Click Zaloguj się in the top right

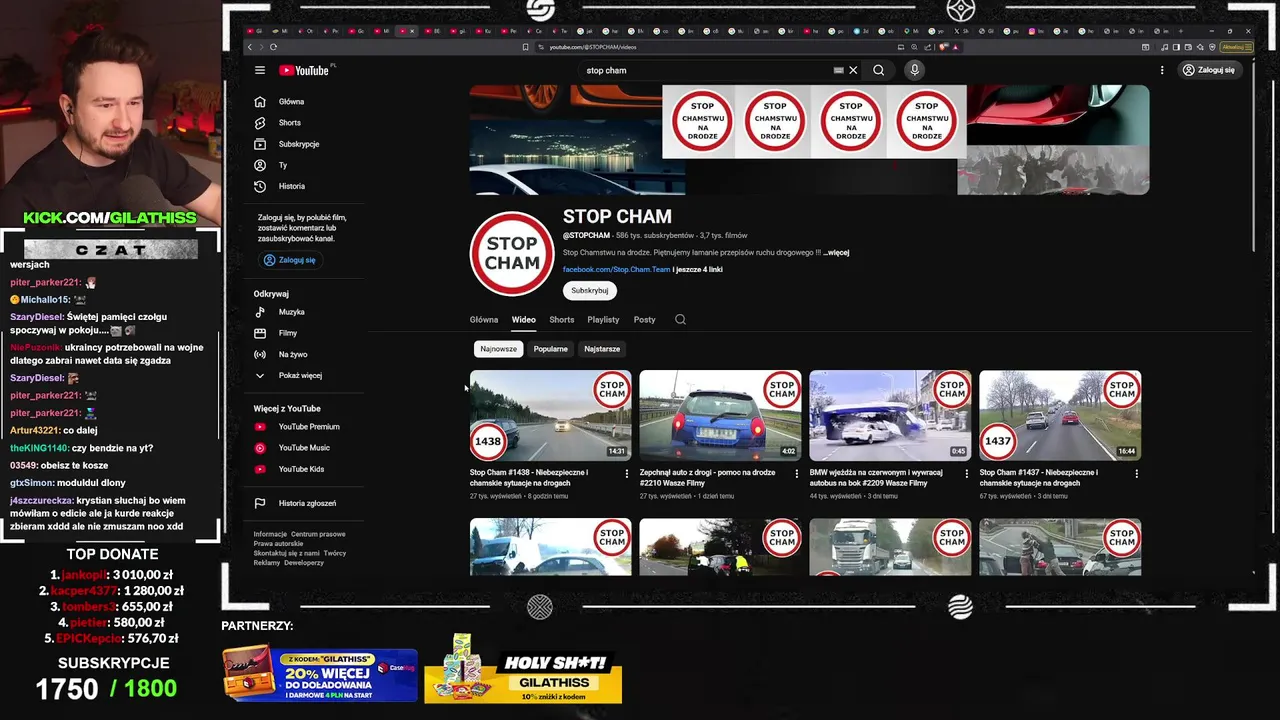pyautogui.click(x=1208, y=70)
